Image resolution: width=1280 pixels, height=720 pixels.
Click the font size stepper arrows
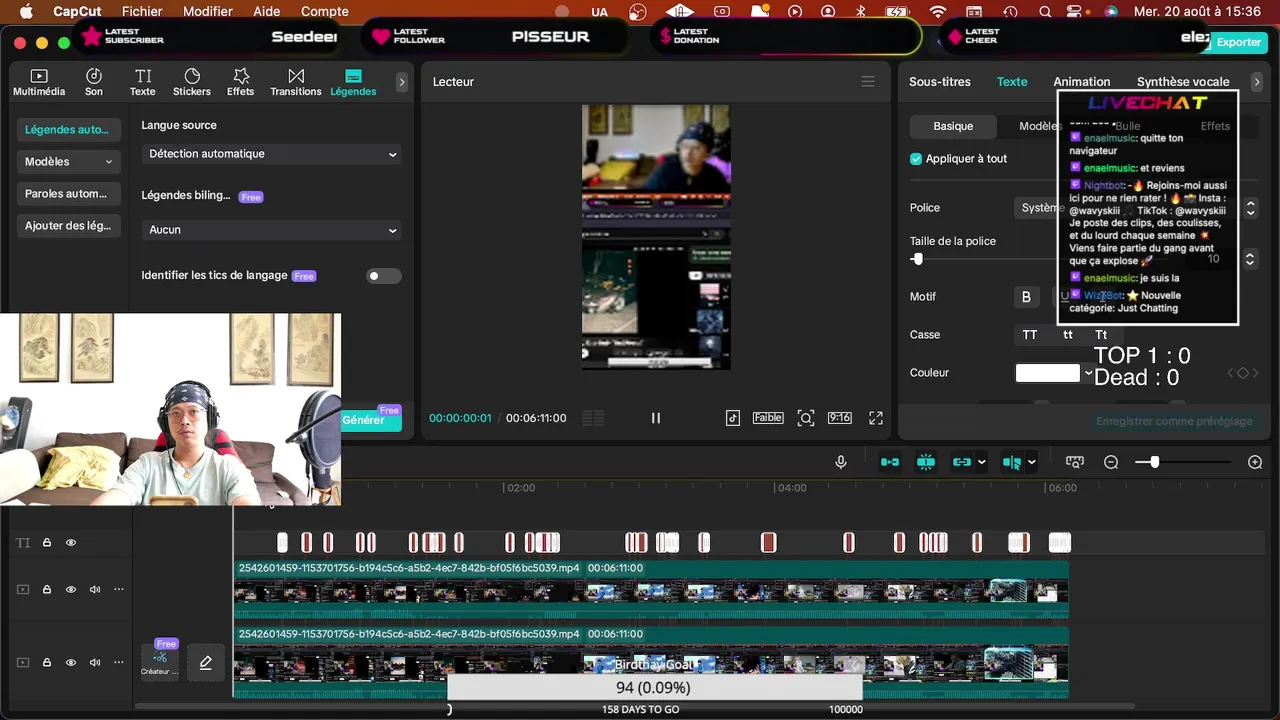point(1250,259)
